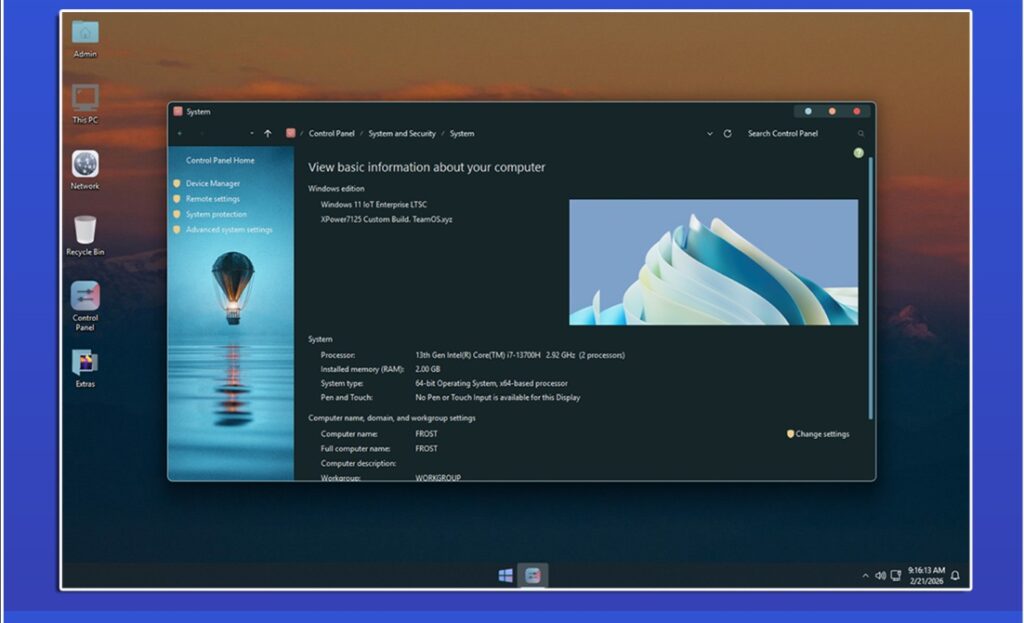The width and height of the screenshot is (1024, 623).
Task: Open This PC desktop icon
Action: coord(85,99)
